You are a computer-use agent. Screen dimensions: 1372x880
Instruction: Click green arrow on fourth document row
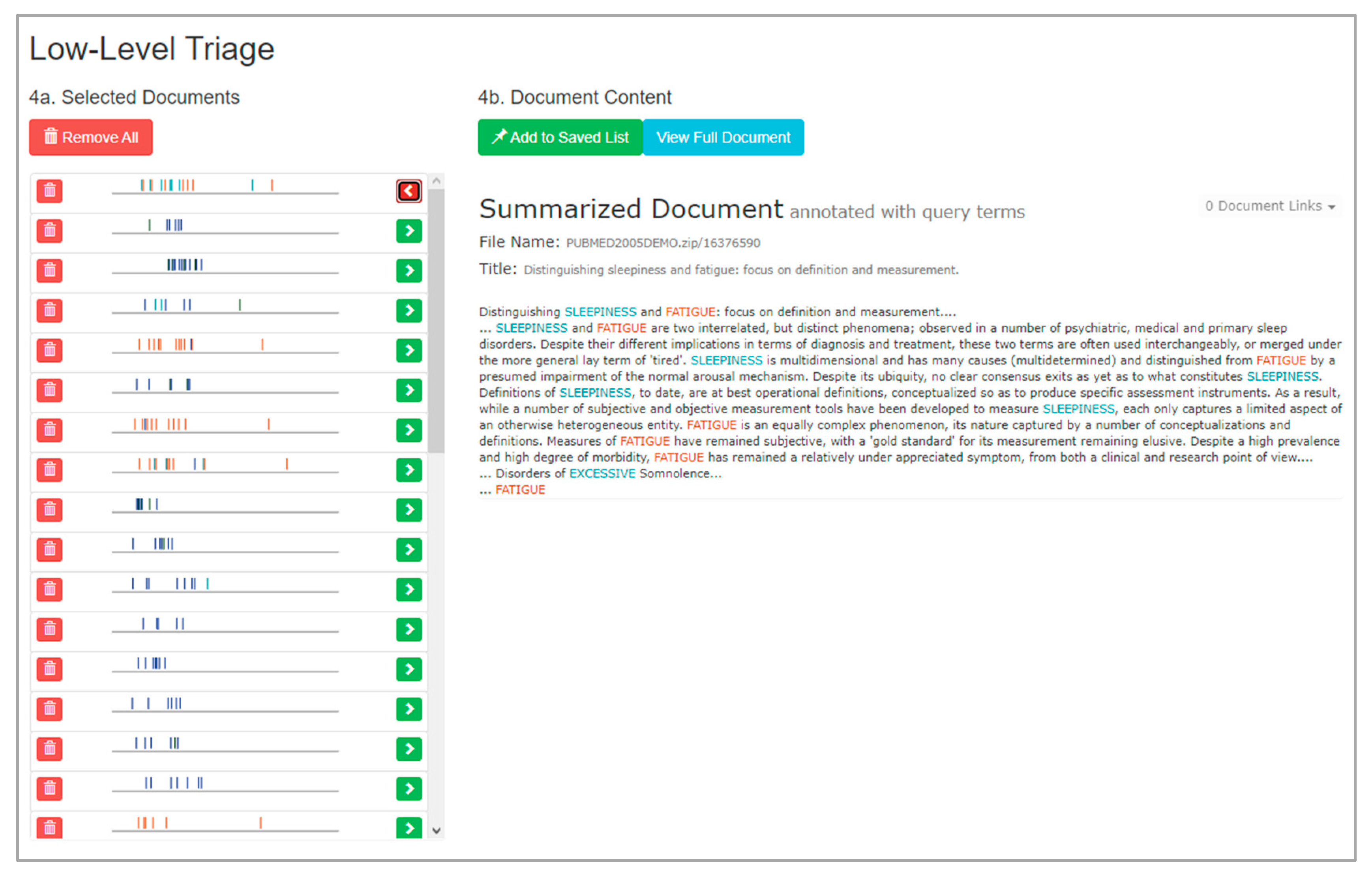click(409, 310)
